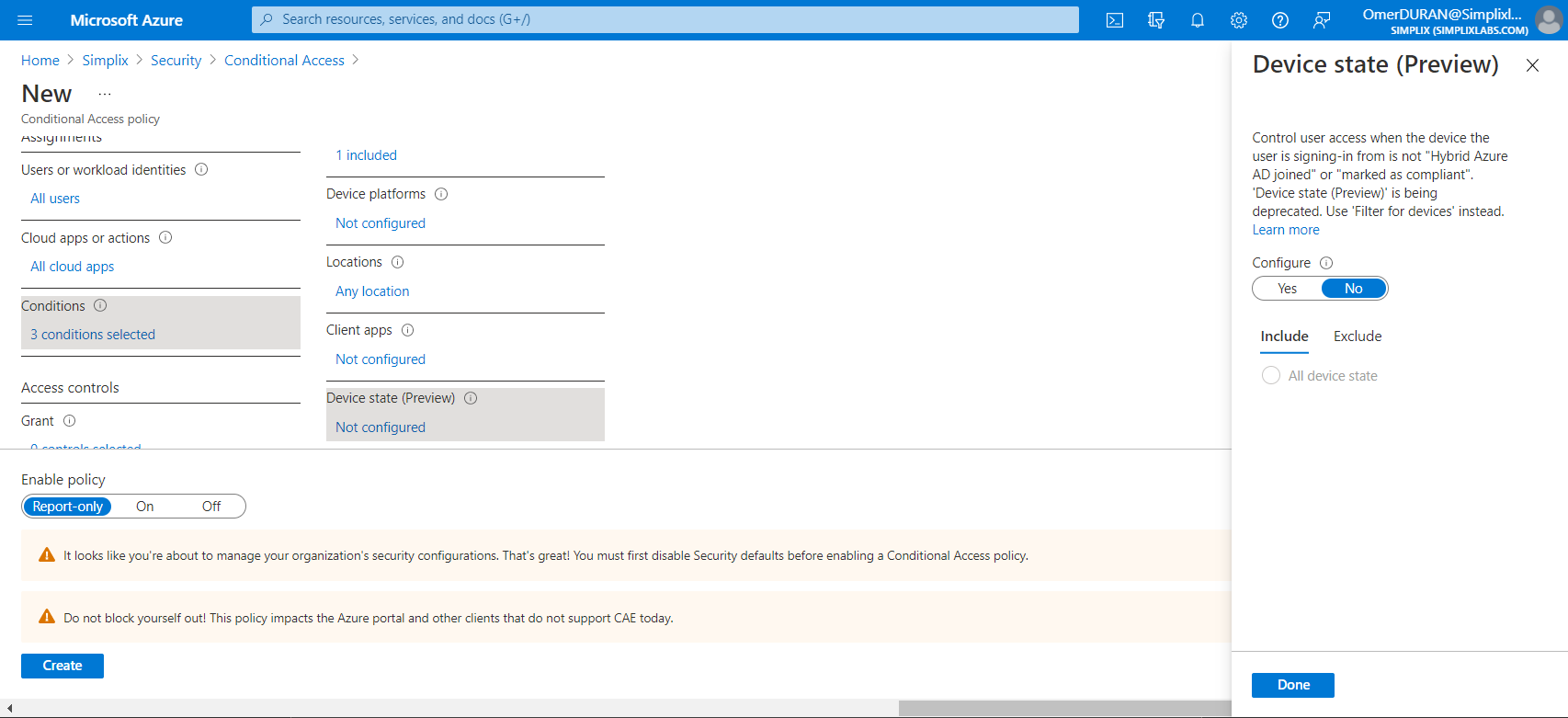Select the Include tab
Image resolution: width=1568 pixels, height=718 pixels.
[1284, 336]
